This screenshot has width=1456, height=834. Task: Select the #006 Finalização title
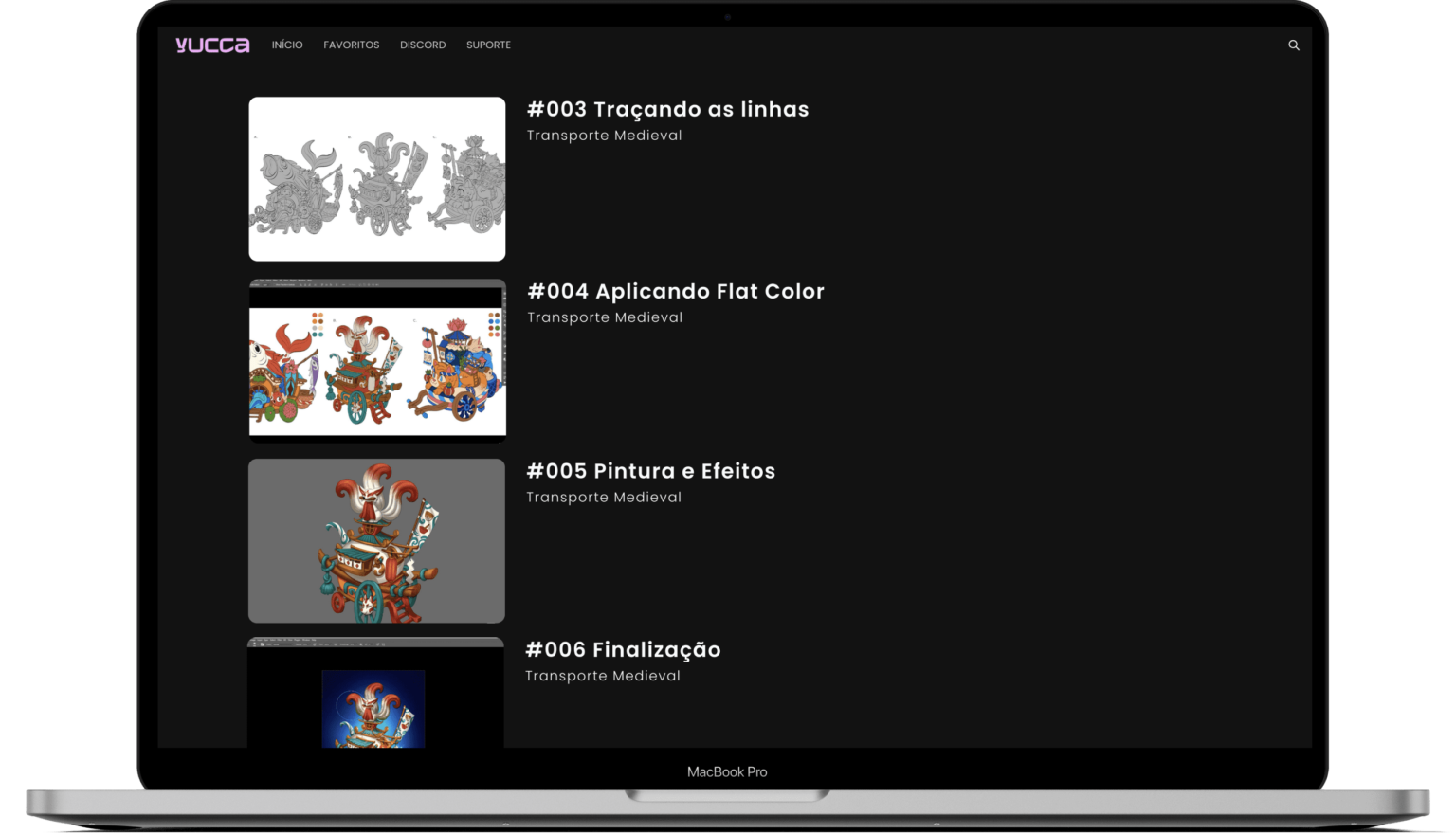(x=623, y=649)
